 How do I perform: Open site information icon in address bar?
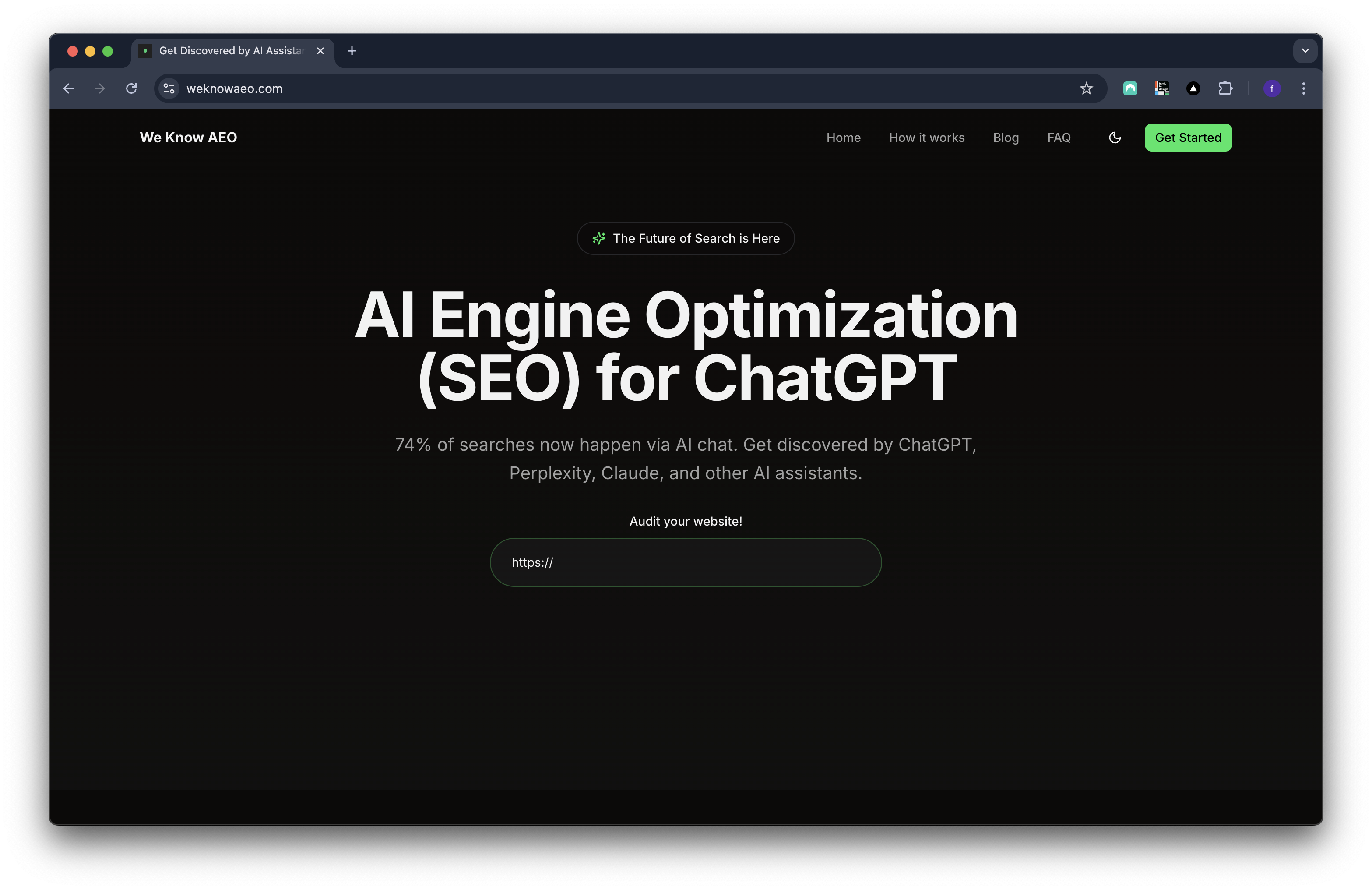pyautogui.click(x=169, y=89)
